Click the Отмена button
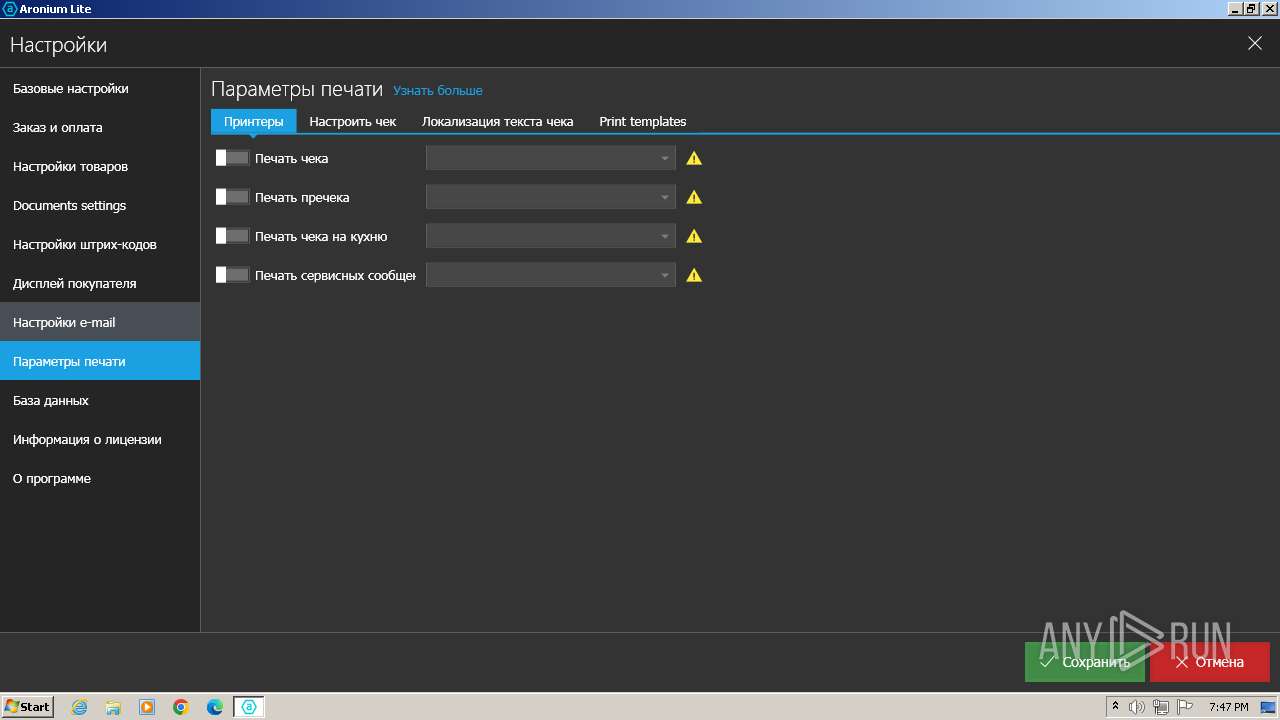The image size is (1280, 720). tap(1210, 662)
